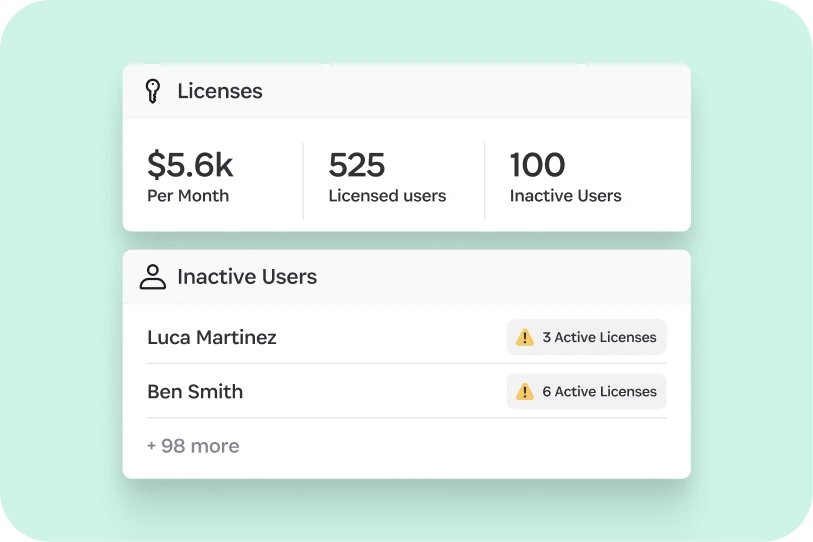Click the 100 inactive users count
The image size is (813, 542).
coord(537,165)
